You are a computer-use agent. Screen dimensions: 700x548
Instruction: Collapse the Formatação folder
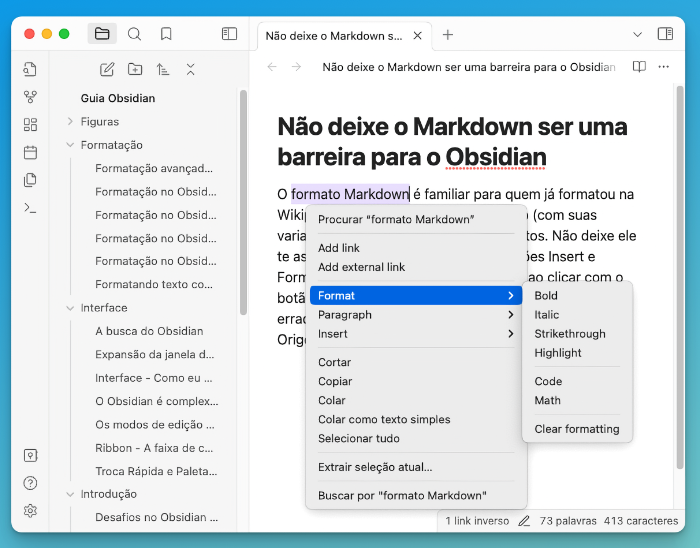[70, 145]
